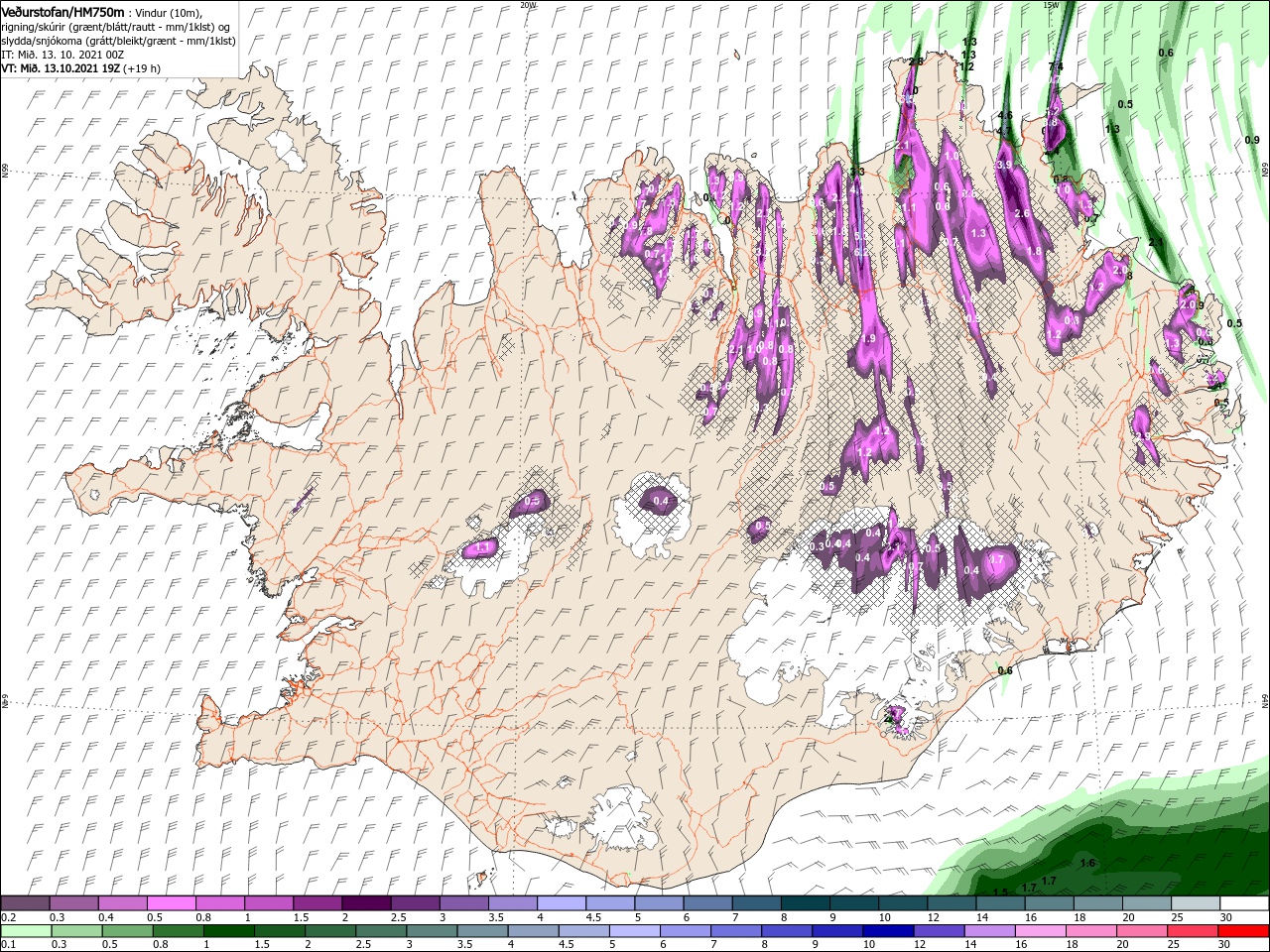Click the 2.8 value label at the northern tip

click(916, 61)
